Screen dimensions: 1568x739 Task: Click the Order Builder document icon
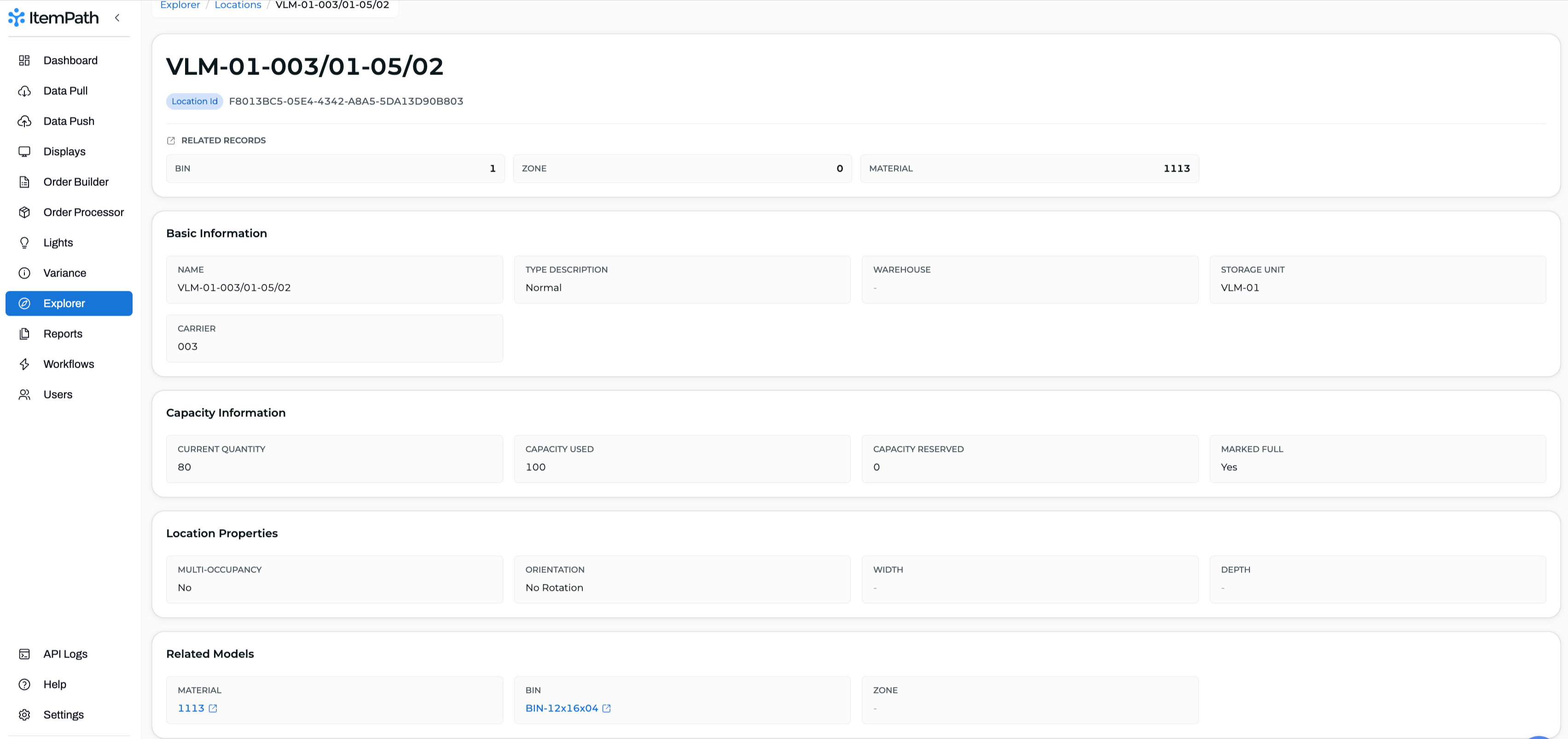tap(24, 182)
